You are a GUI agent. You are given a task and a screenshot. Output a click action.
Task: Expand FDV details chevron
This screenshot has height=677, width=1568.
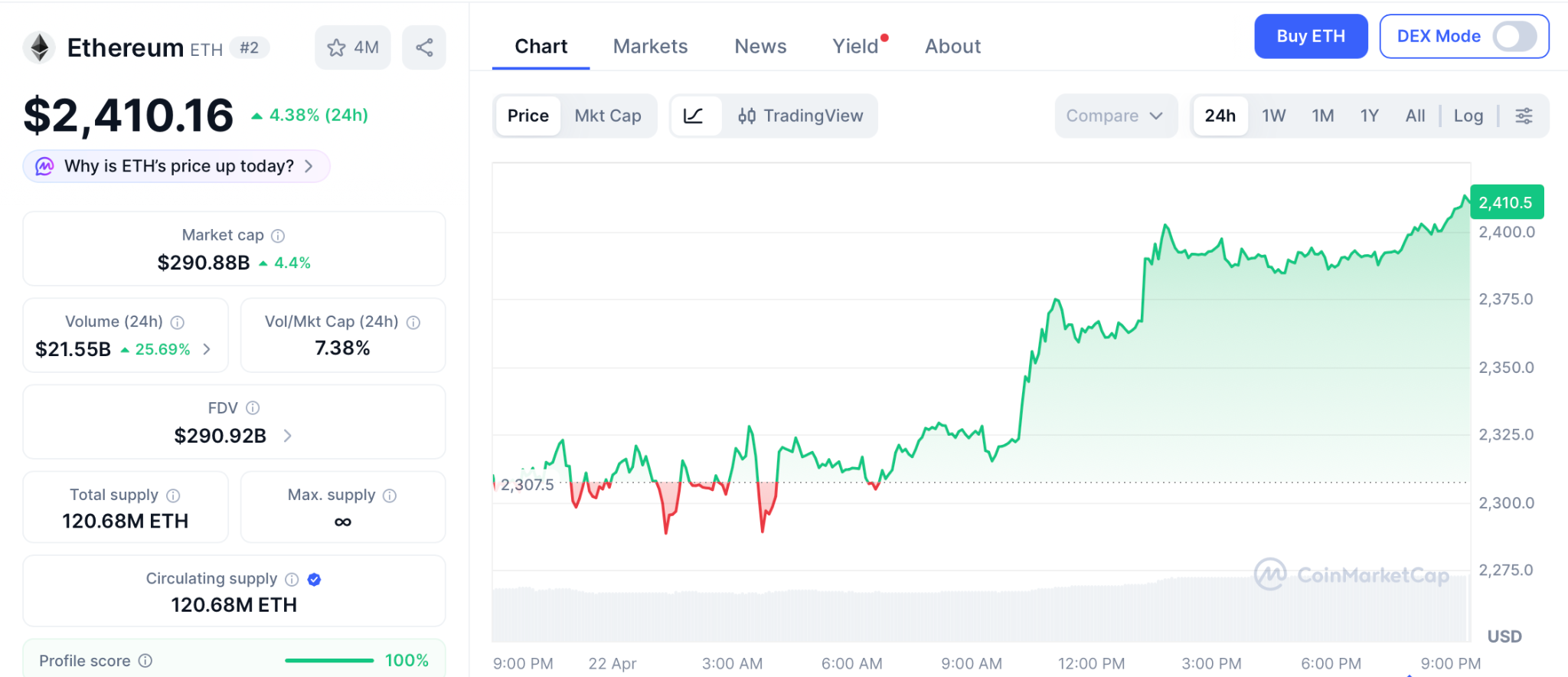(x=288, y=436)
